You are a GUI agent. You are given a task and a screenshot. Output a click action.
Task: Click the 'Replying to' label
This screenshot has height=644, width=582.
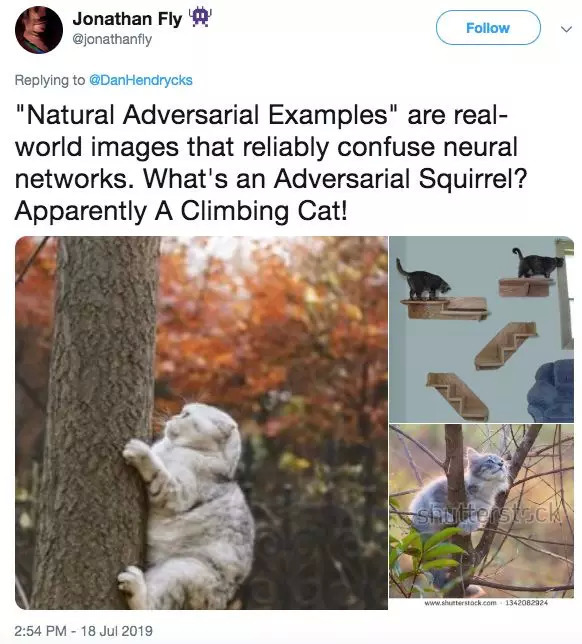tap(50, 80)
